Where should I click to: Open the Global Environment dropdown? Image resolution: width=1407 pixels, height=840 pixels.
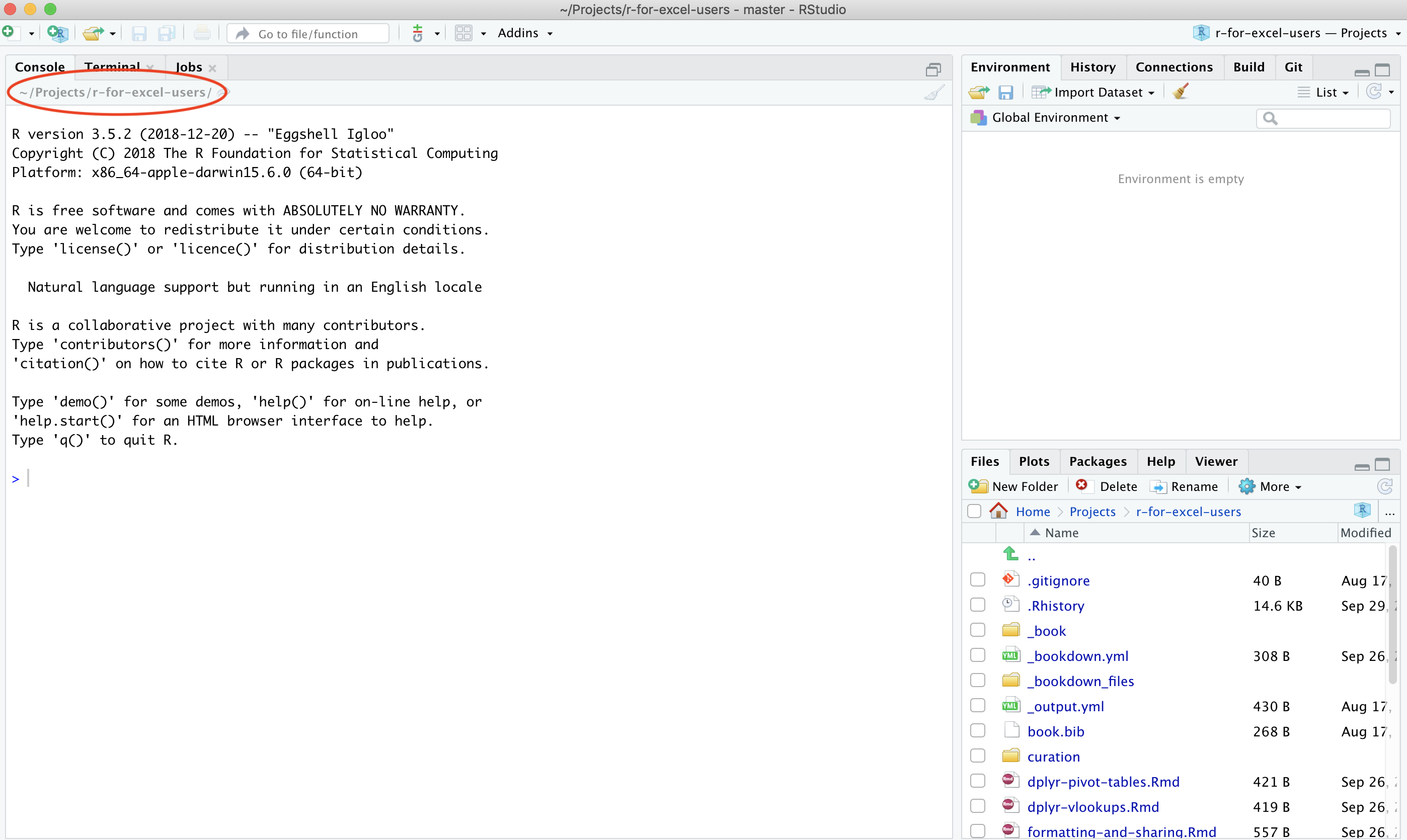tap(1046, 118)
